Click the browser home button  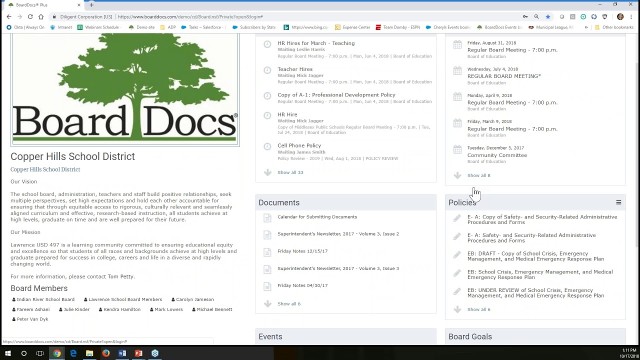[x=41, y=17]
